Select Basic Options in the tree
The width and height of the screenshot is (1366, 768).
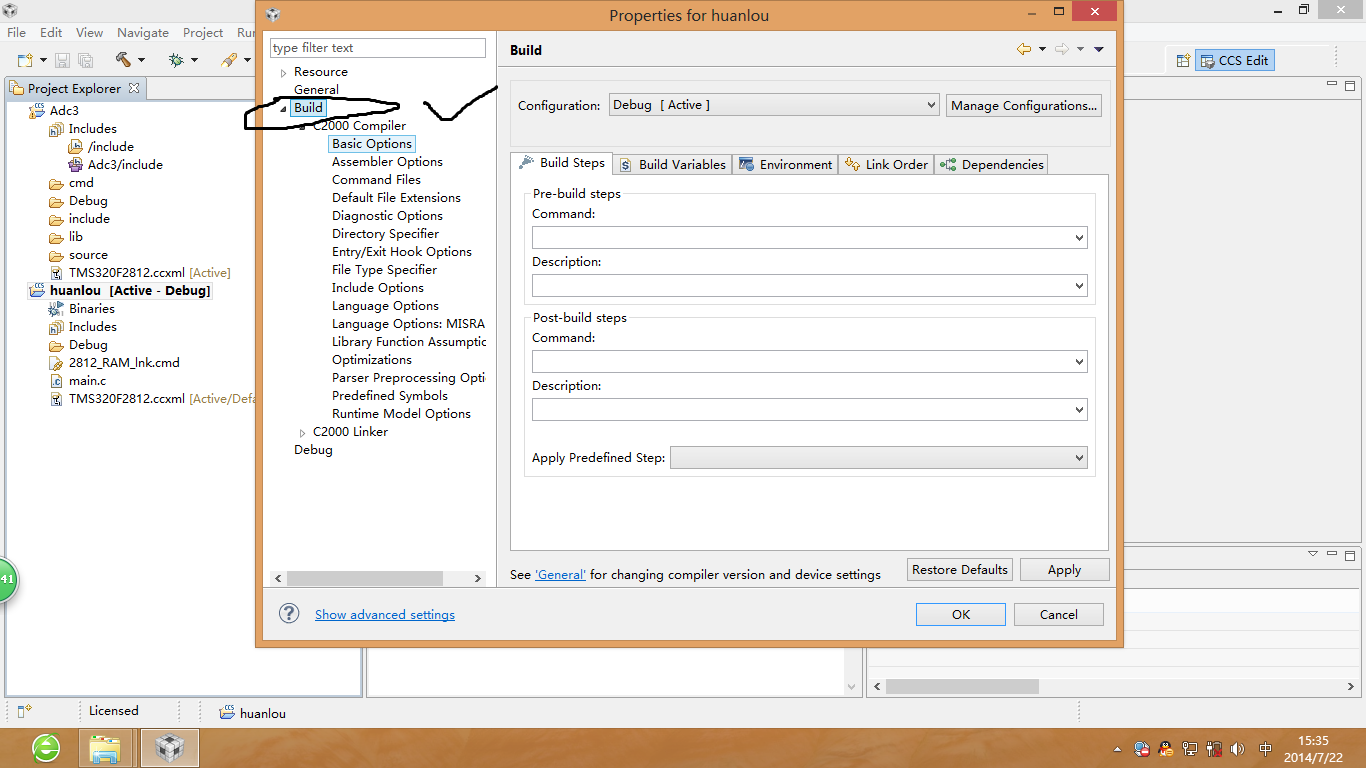tap(372, 144)
